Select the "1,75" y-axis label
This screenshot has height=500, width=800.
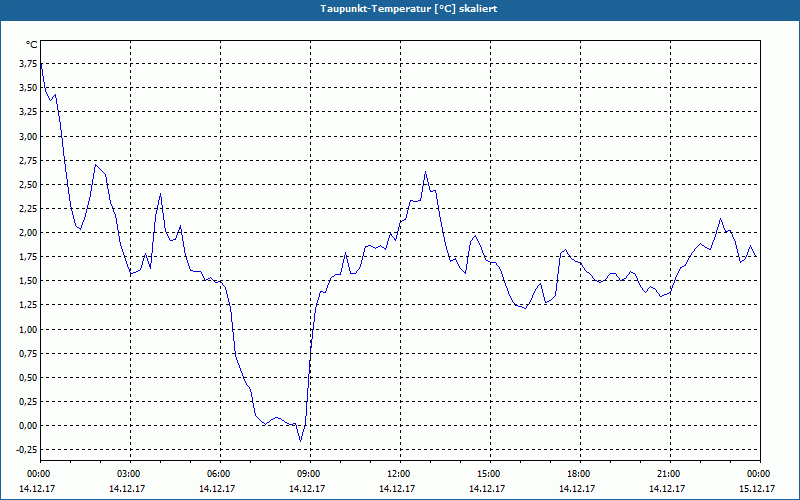click(29, 257)
